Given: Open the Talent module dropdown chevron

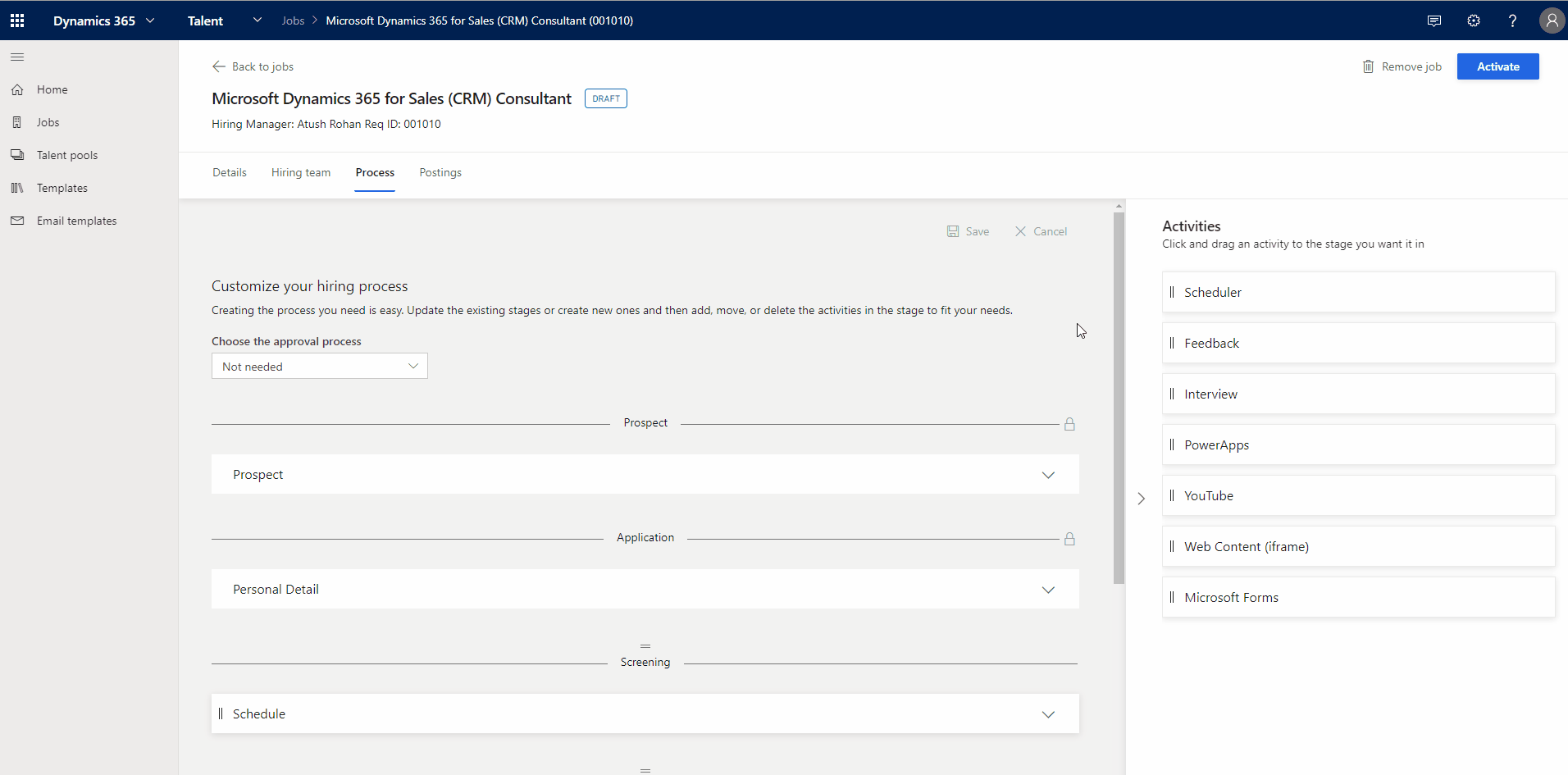Looking at the screenshot, I should click(x=257, y=20).
